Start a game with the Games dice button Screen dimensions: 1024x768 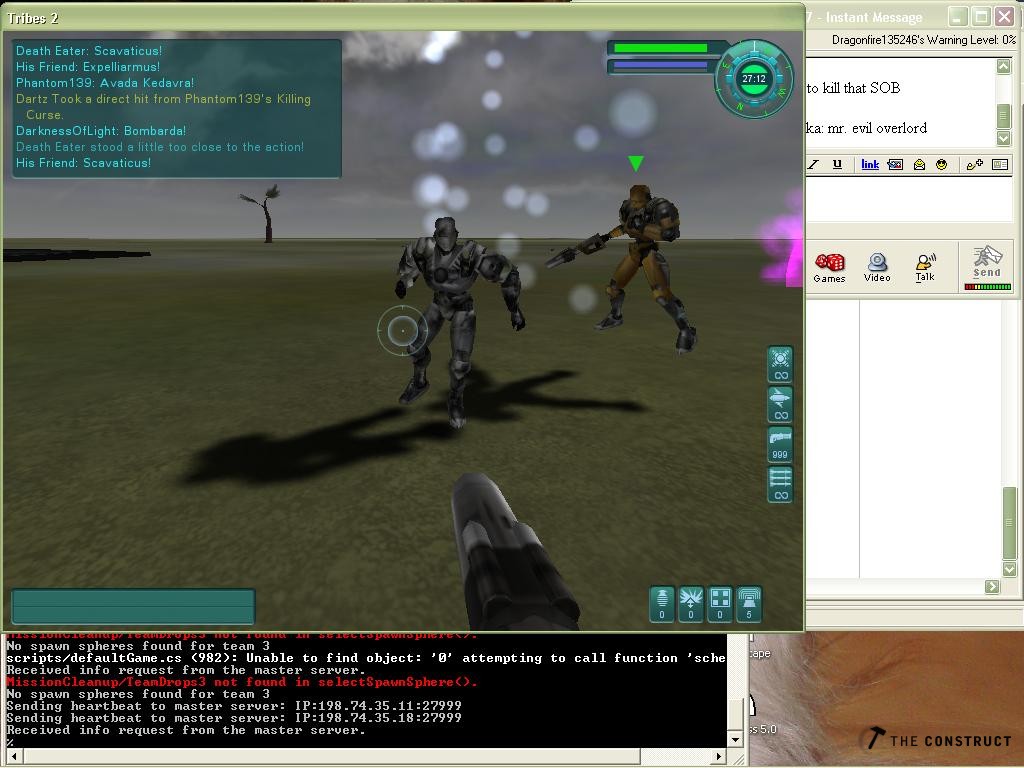[829, 268]
